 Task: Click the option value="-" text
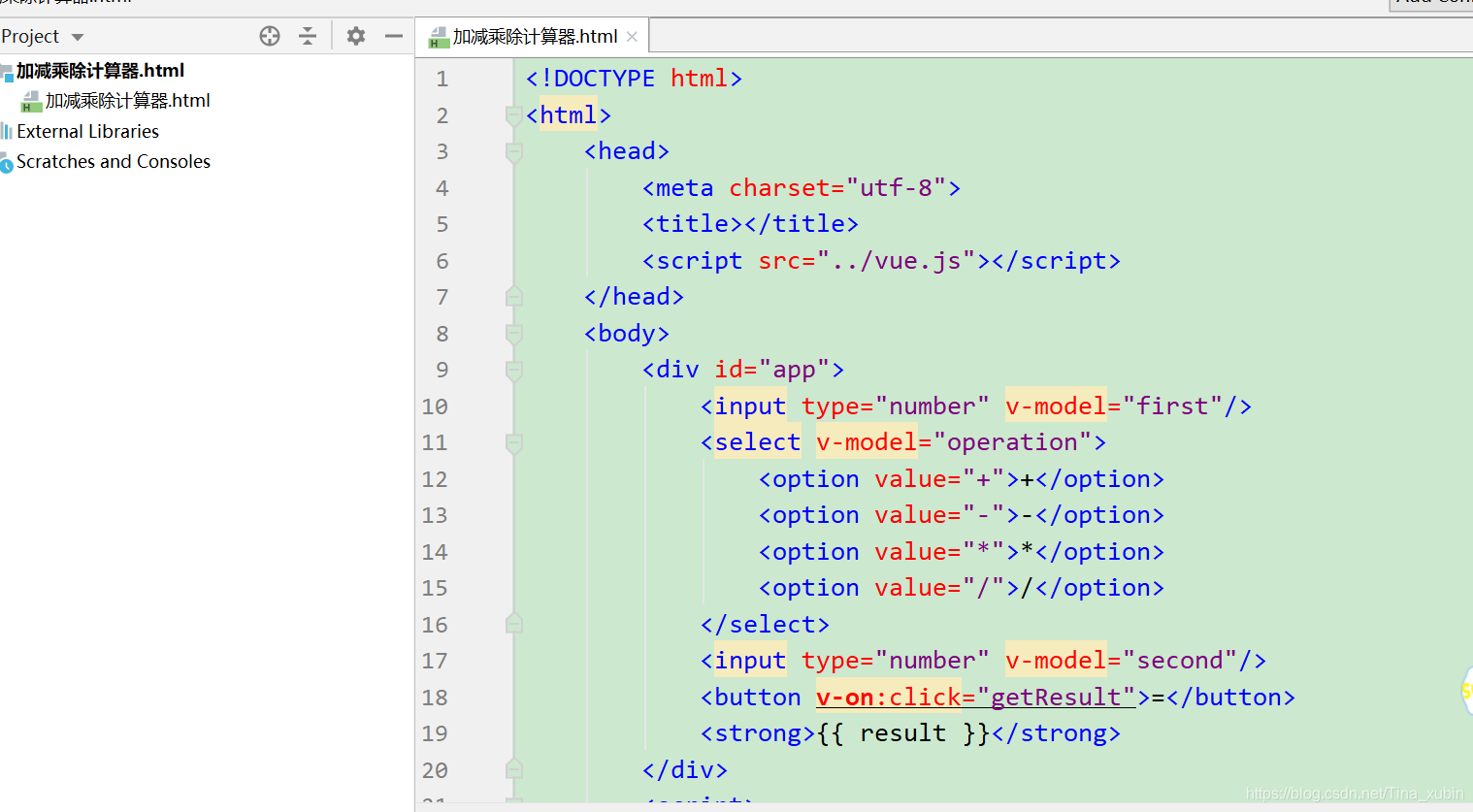click(x=961, y=515)
